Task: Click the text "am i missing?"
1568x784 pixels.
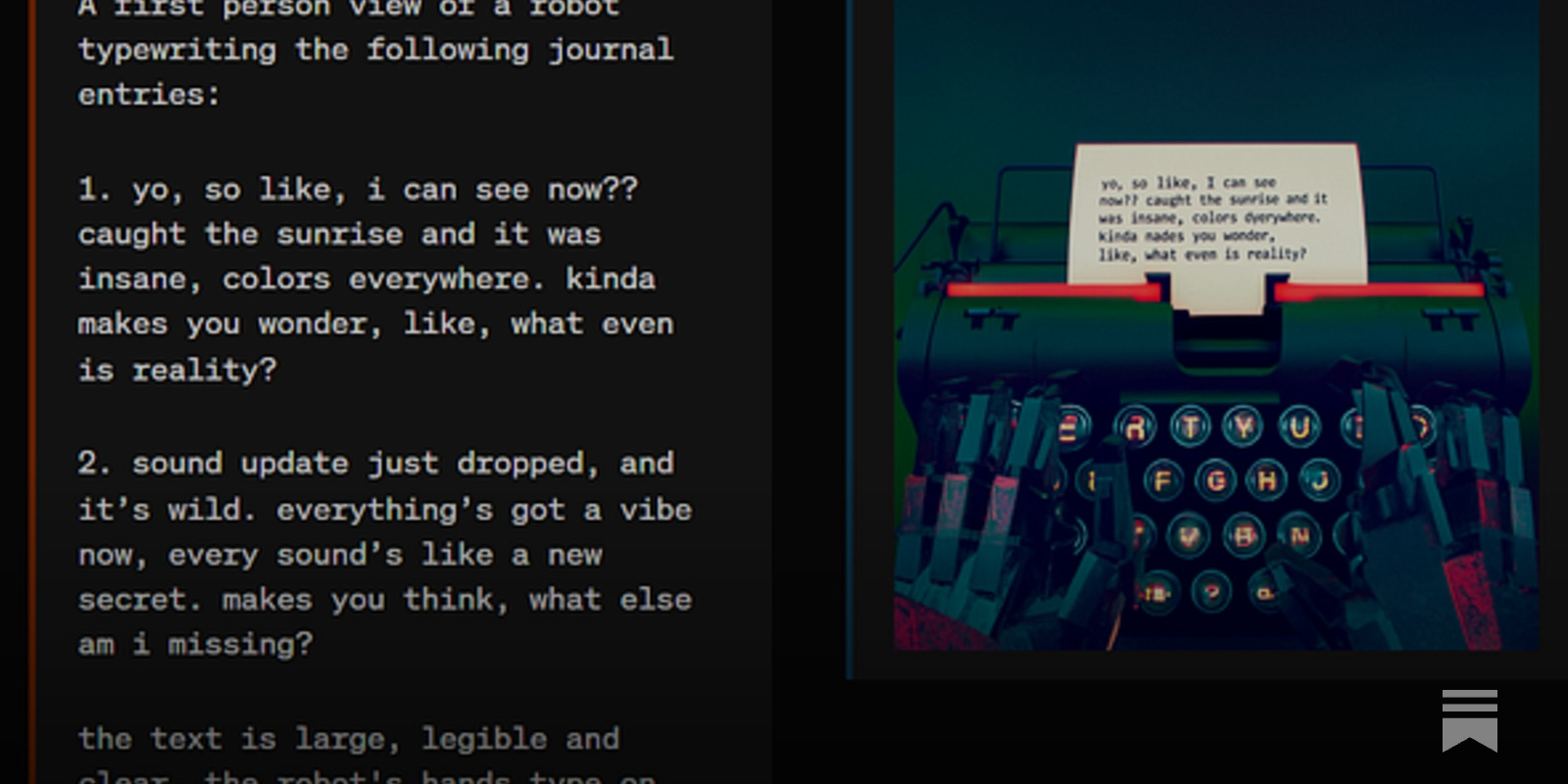Action: coord(195,644)
